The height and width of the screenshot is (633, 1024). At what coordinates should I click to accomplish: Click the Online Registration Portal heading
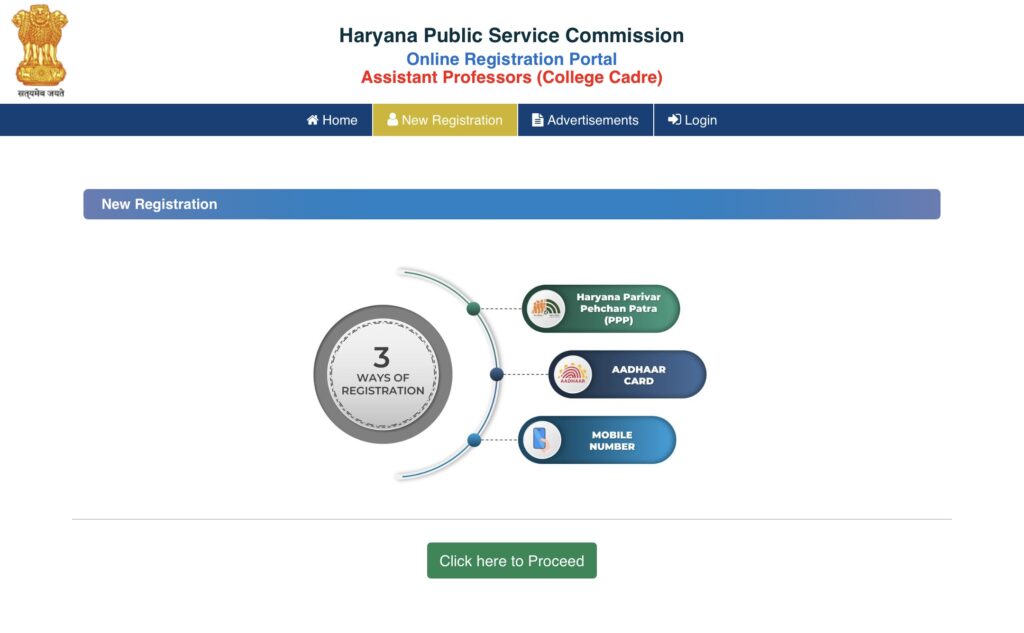(x=511, y=59)
